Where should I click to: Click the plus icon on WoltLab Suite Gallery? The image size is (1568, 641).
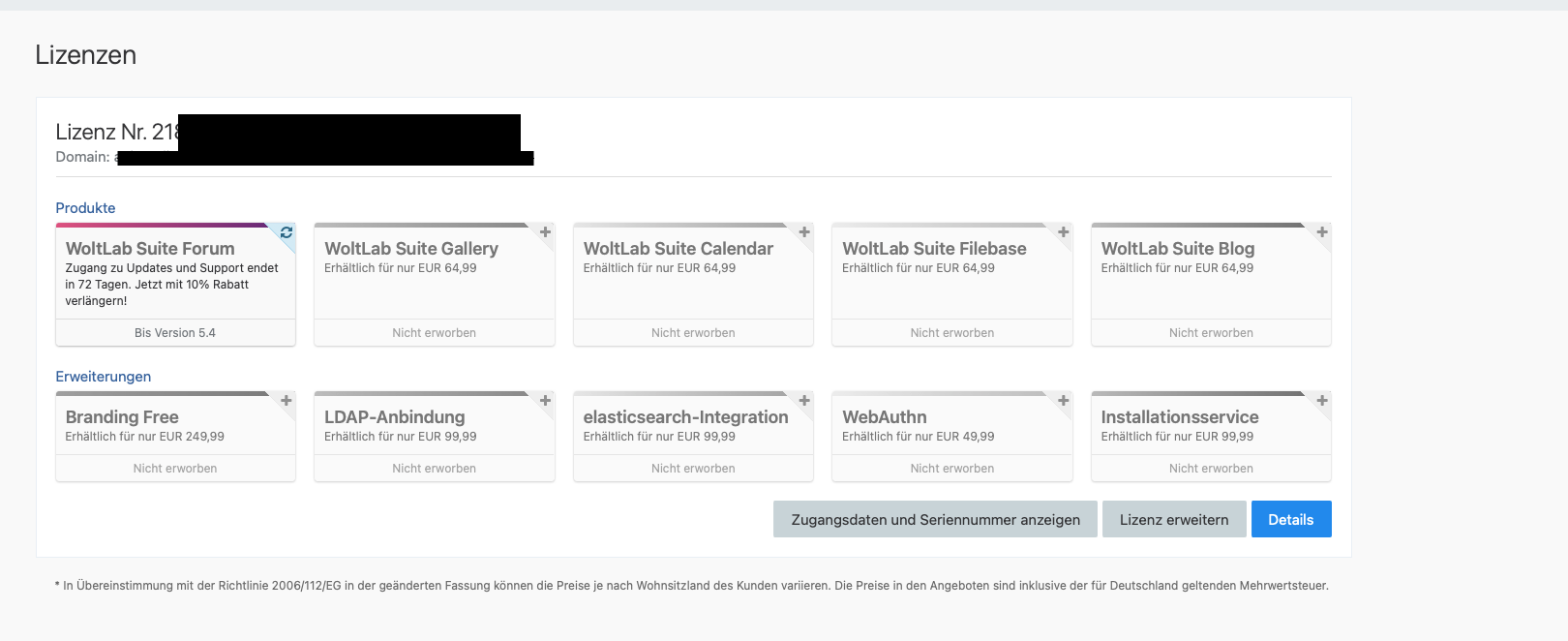coord(545,232)
